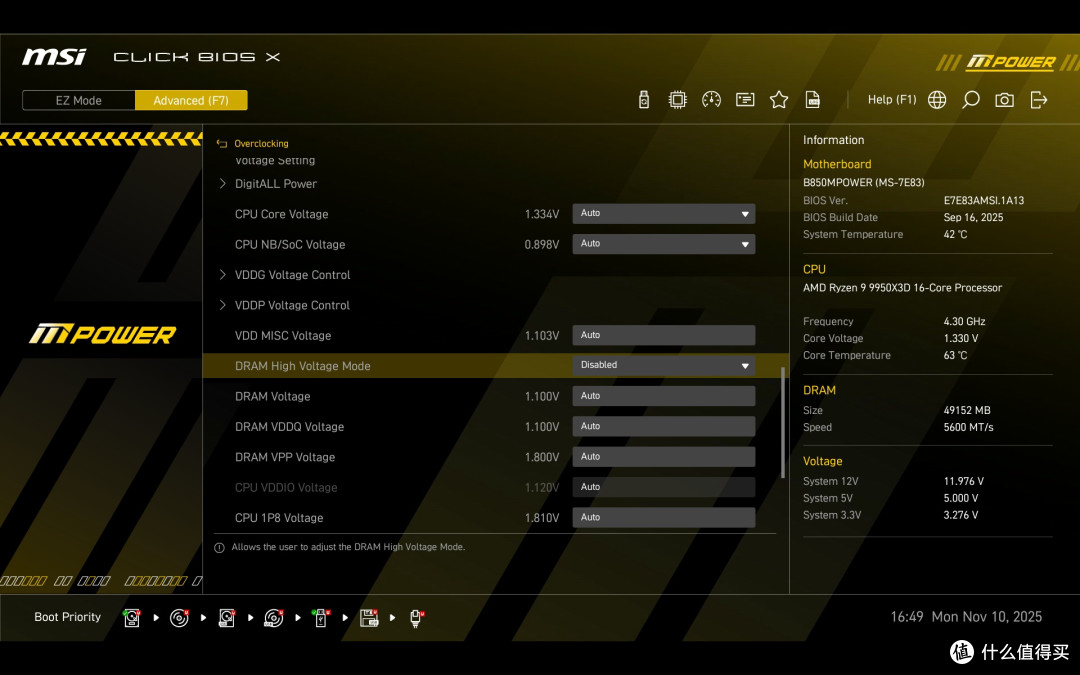Click the 1.810V CPU 1P8 reading
Viewport: 1080px width, 675px height.
point(541,517)
